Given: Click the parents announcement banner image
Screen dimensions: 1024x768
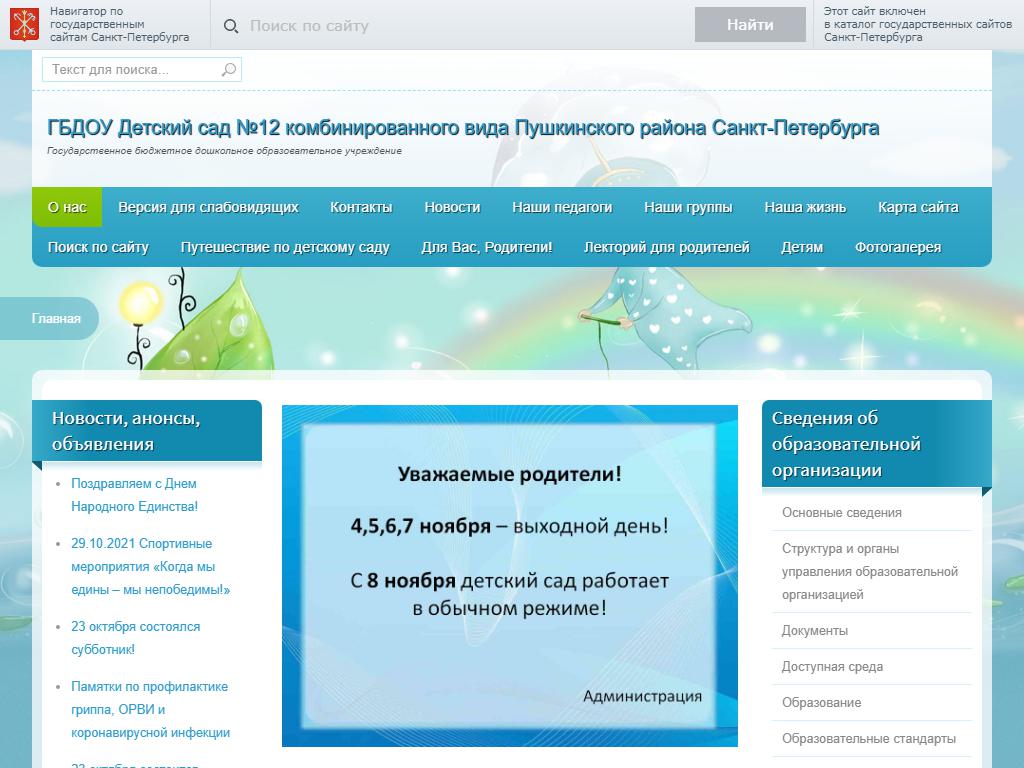Looking at the screenshot, I should pyautogui.click(x=509, y=575).
